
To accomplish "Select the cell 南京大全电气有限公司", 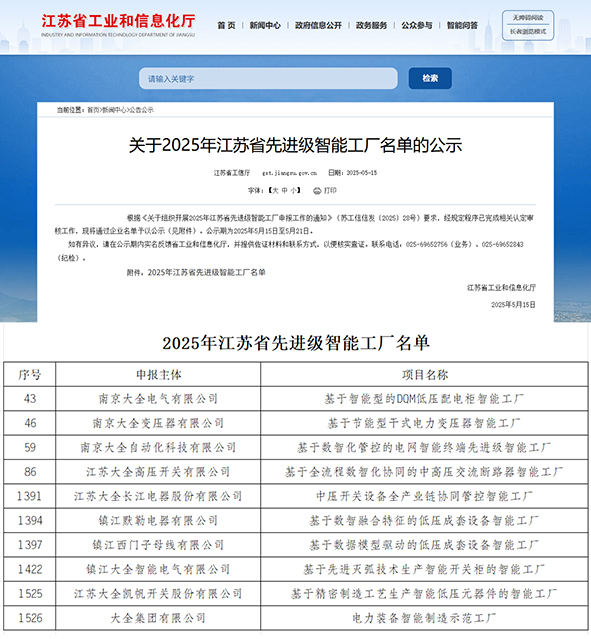I will 159,399.
